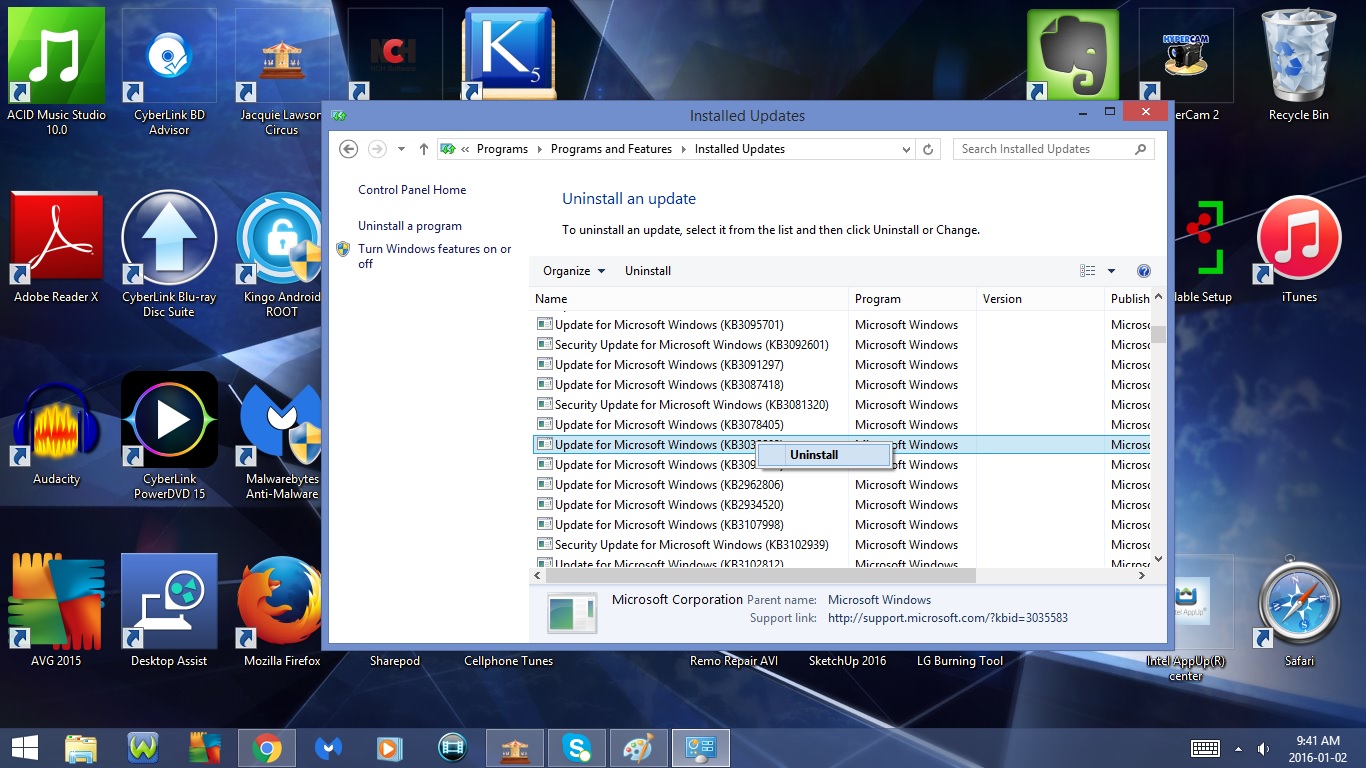Click the help question mark icon

(x=1144, y=271)
